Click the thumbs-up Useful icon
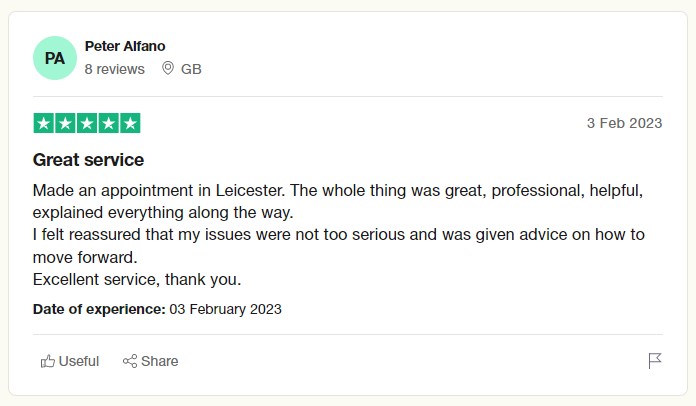The image size is (696, 406). tap(47, 361)
